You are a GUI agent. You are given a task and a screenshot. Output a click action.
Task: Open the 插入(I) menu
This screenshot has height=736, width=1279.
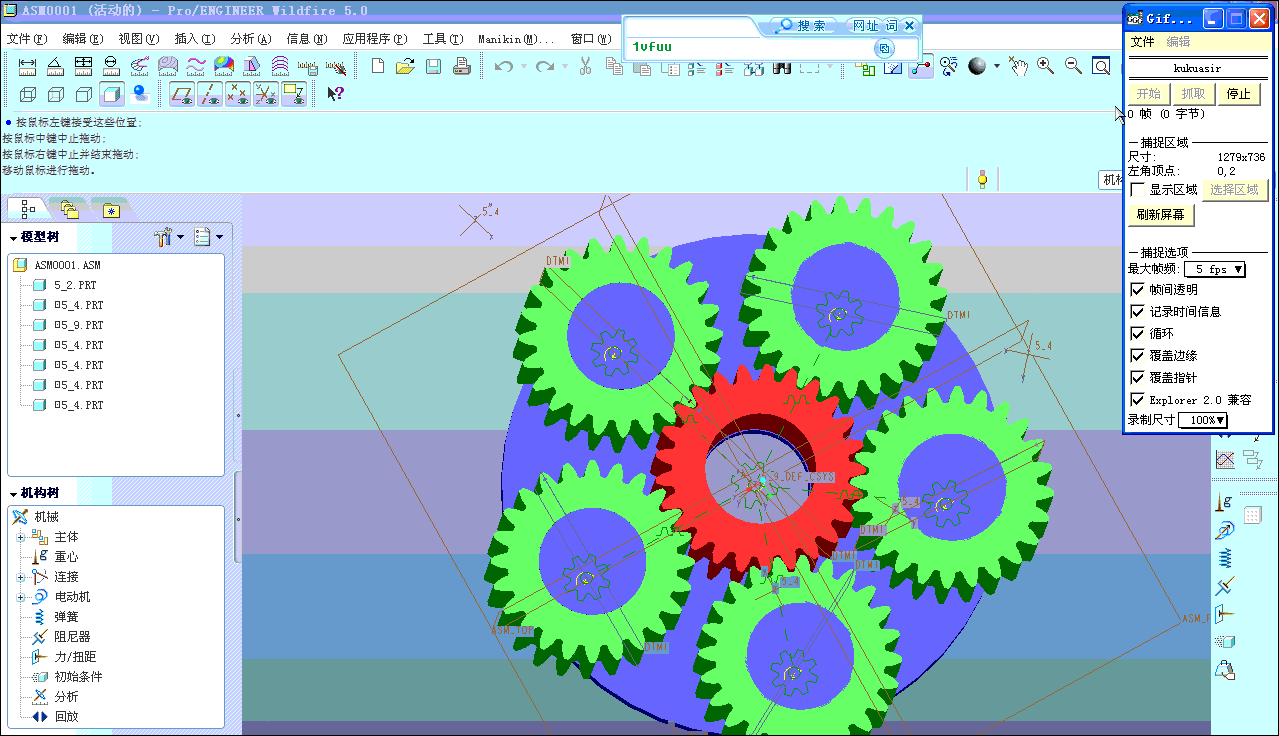coord(195,39)
